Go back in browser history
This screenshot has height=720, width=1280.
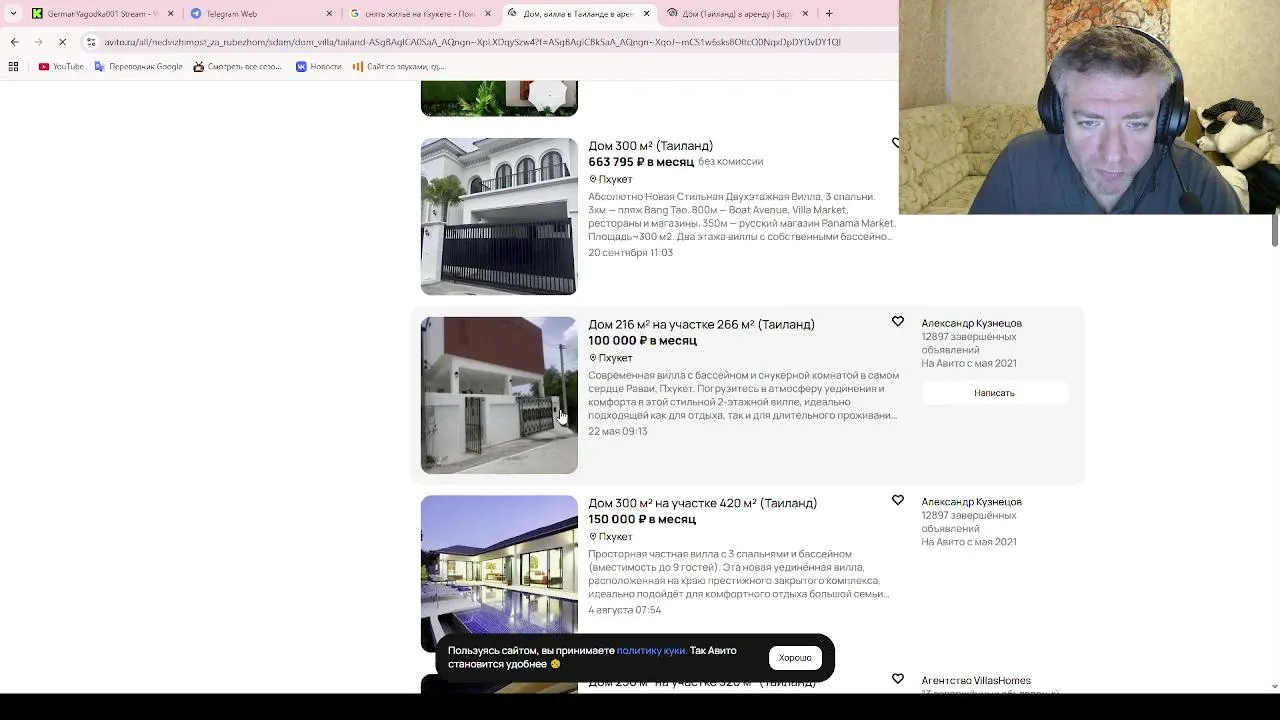click(14, 42)
